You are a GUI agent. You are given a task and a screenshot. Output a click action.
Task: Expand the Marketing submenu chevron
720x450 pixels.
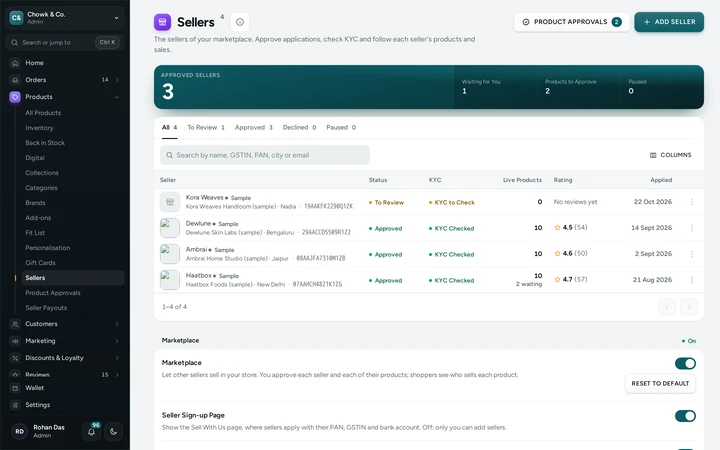[117, 341]
